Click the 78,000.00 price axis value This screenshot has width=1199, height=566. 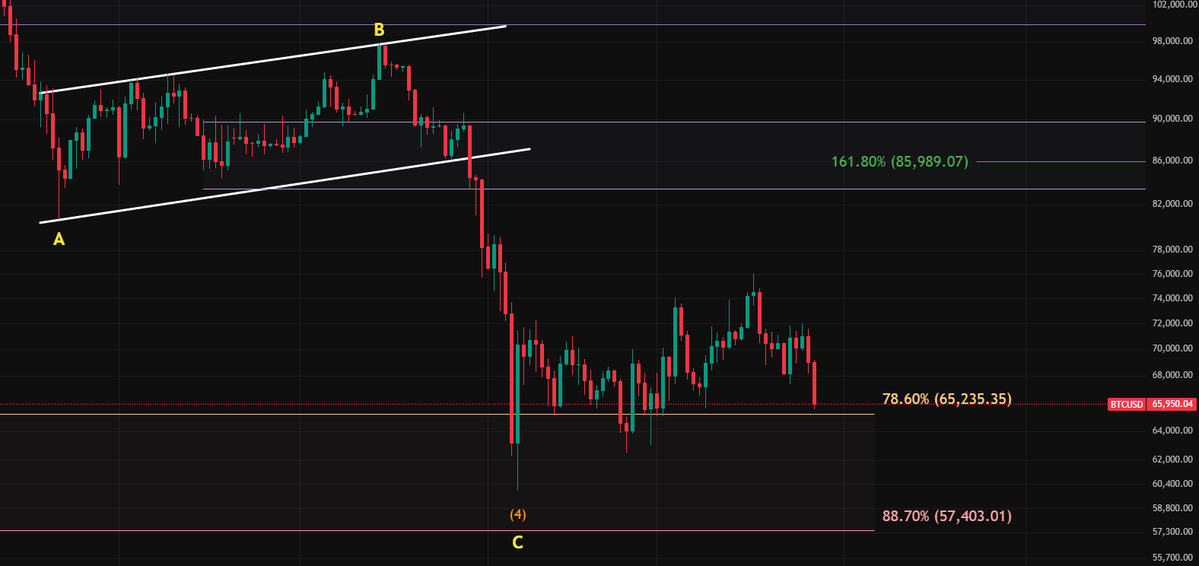pyautogui.click(x=1172, y=249)
